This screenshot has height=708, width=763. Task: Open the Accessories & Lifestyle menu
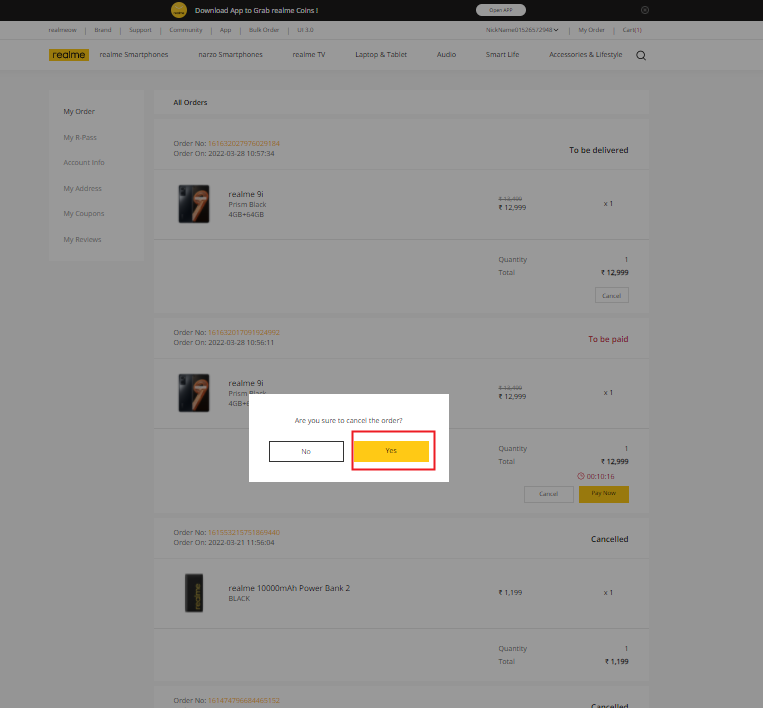pos(585,54)
